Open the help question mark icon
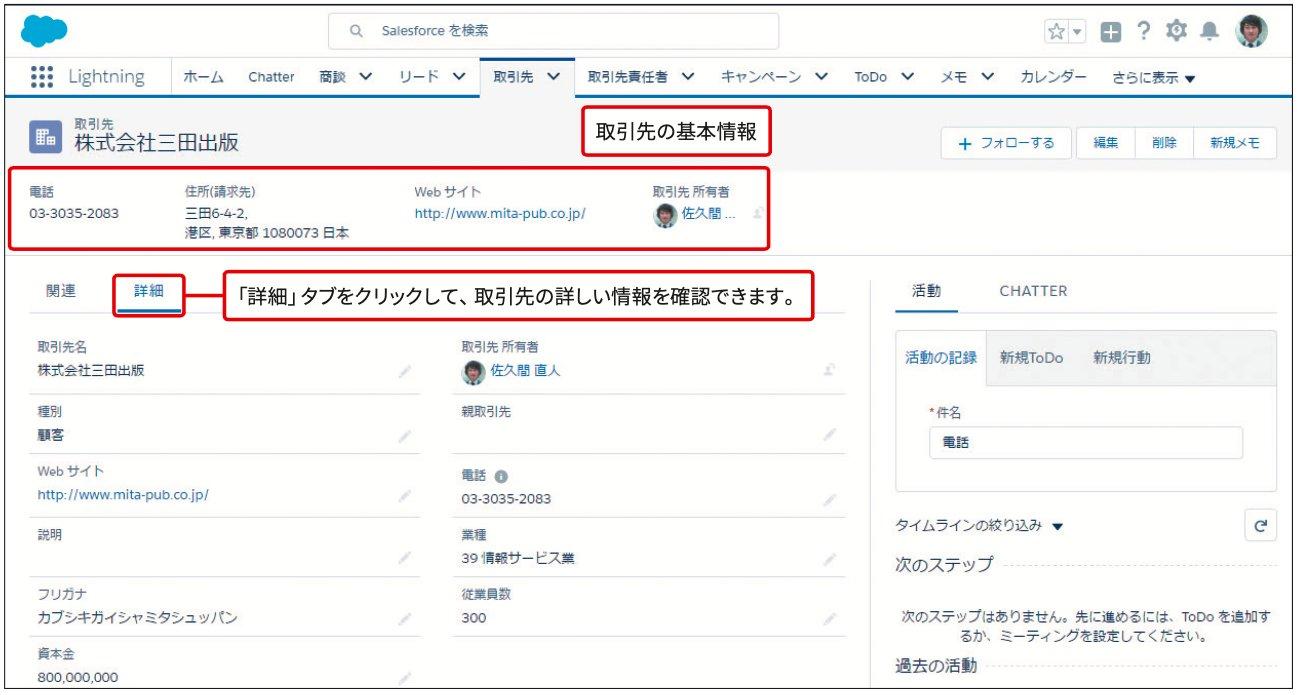 click(x=1144, y=31)
